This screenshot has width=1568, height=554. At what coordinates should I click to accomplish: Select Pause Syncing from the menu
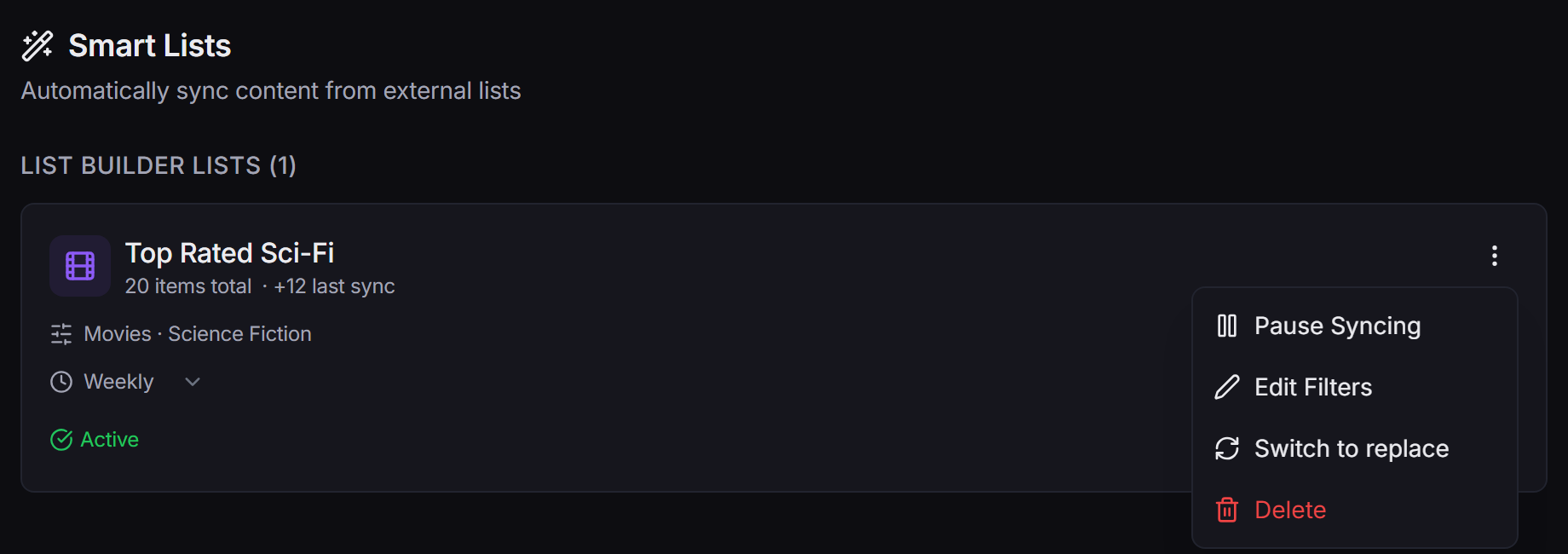1355,326
